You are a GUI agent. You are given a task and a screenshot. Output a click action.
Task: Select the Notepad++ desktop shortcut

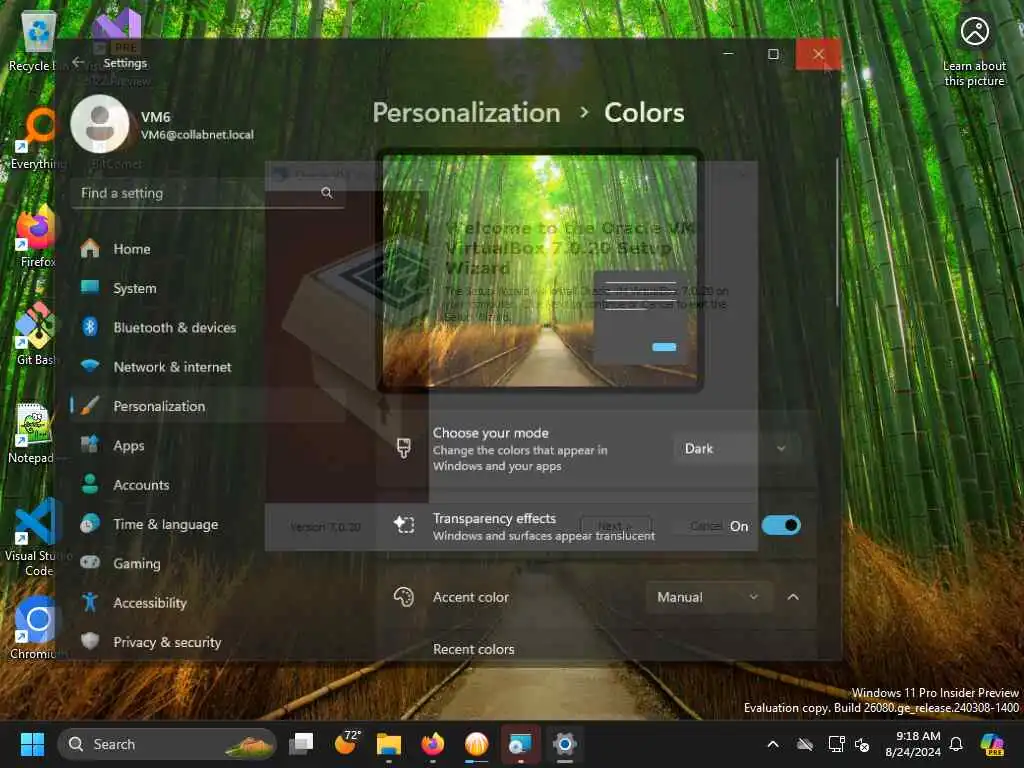[33, 432]
